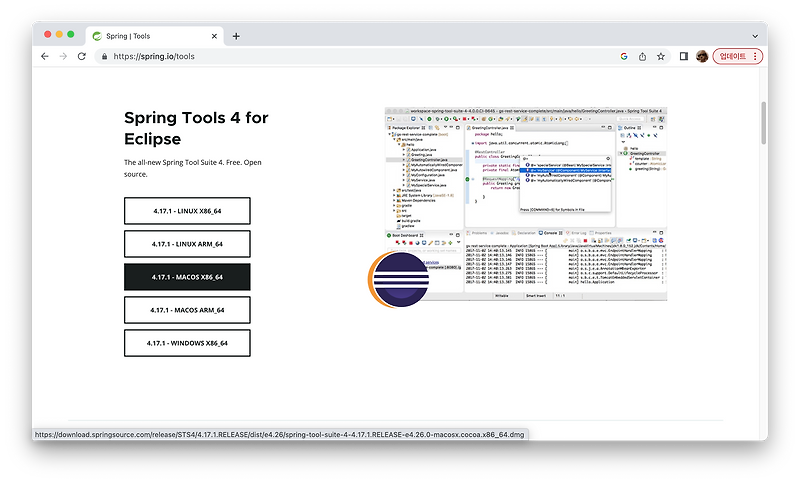800x483 pixels.
Task: Click the browser forward arrow
Action: (x=63, y=57)
